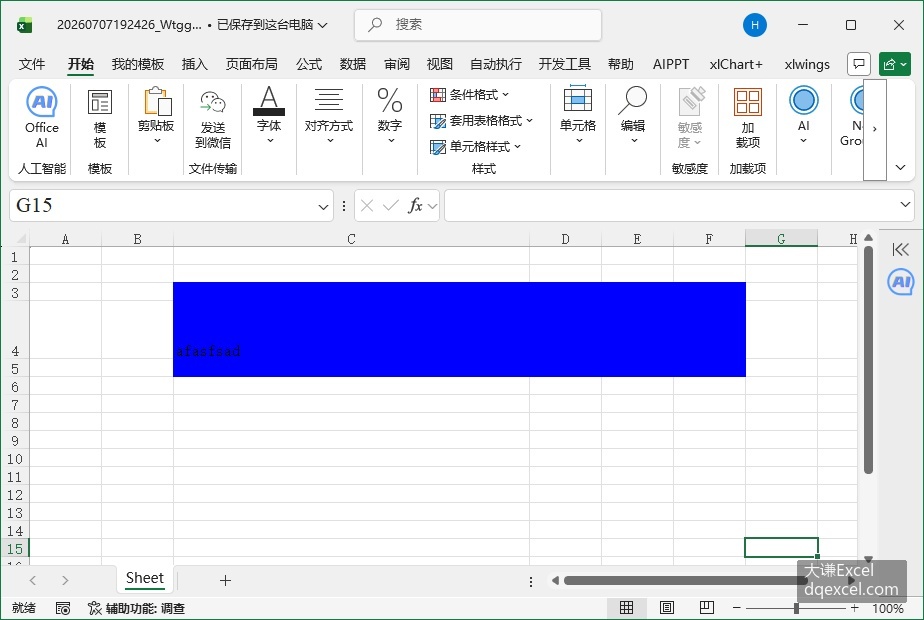The width and height of the screenshot is (924, 620).
Task: Confirm formula entry with checkmark icon
Action: (390, 205)
